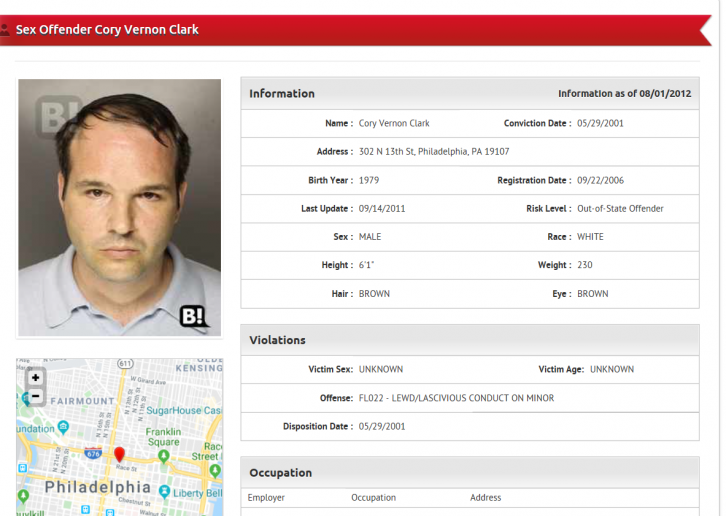The width and height of the screenshot is (726, 516).
Task: Click the B! watermark on photo corner
Action: pos(194,317)
